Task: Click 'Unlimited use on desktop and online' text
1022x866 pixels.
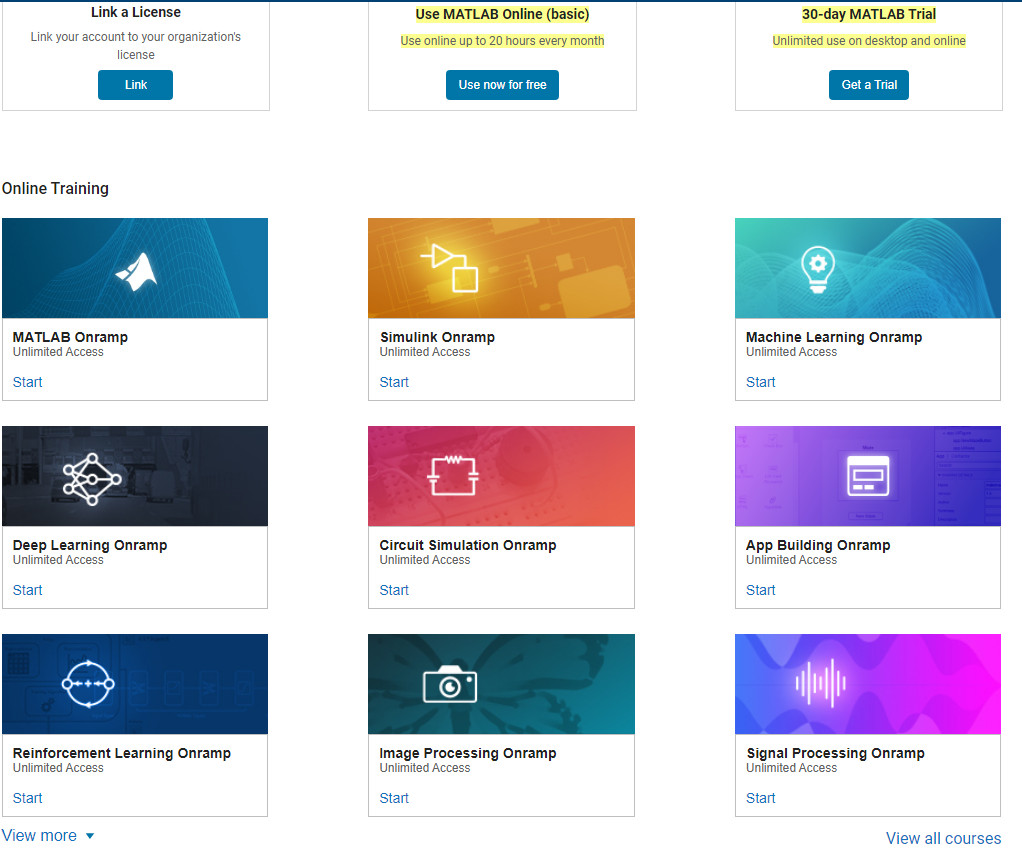Action: coord(869,41)
